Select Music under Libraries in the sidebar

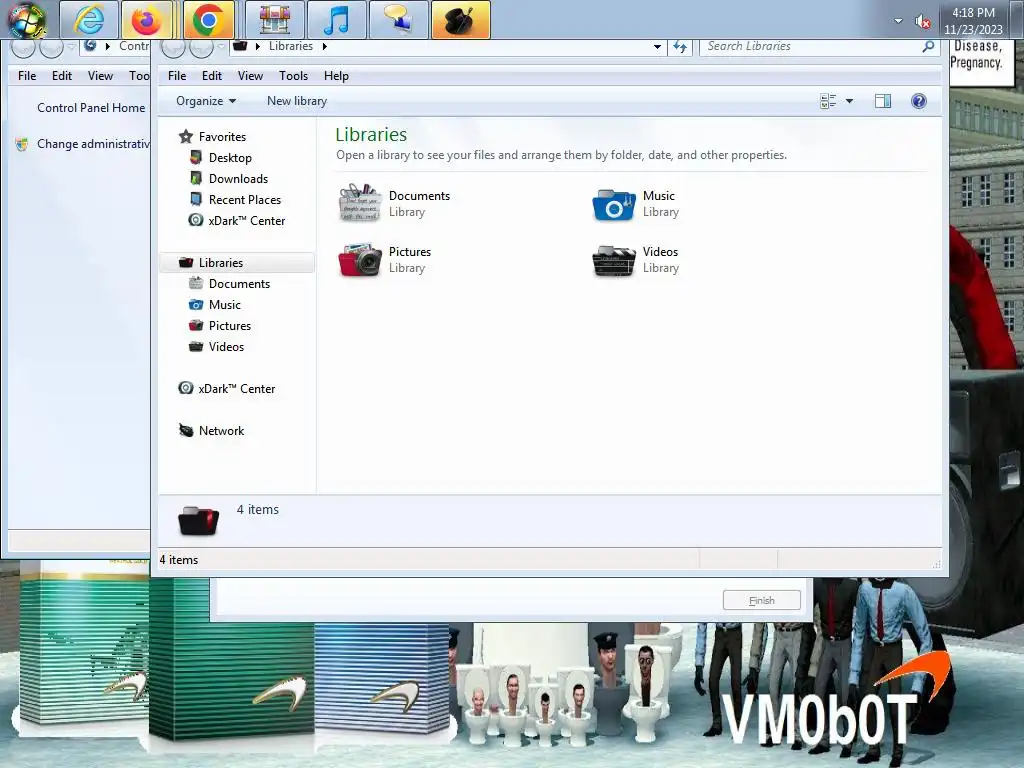[x=225, y=304]
